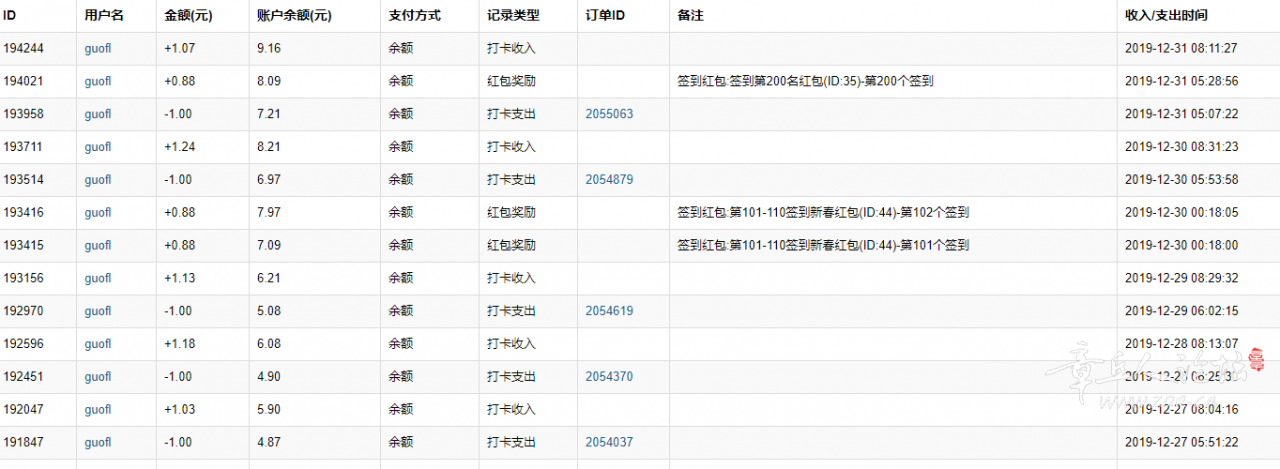Viewport: 1280px width, 469px height.
Task: Select ID cell 194021
Action: (x=23, y=81)
